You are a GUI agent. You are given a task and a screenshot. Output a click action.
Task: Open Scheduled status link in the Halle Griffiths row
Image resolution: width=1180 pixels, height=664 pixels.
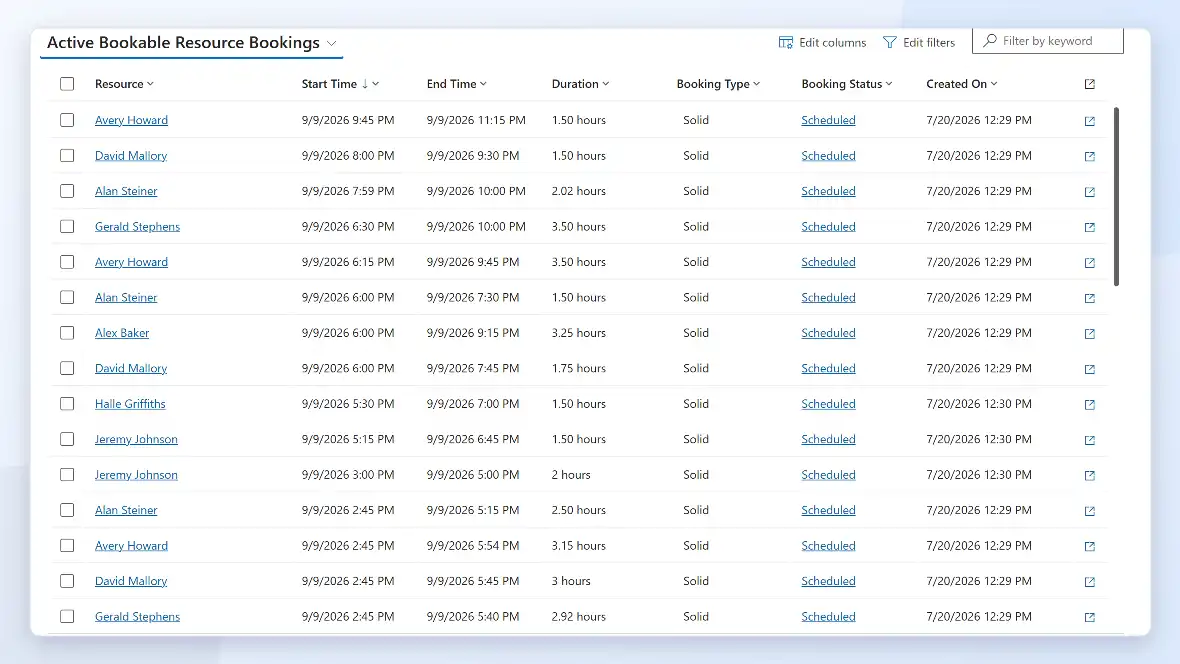coord(828,404)
